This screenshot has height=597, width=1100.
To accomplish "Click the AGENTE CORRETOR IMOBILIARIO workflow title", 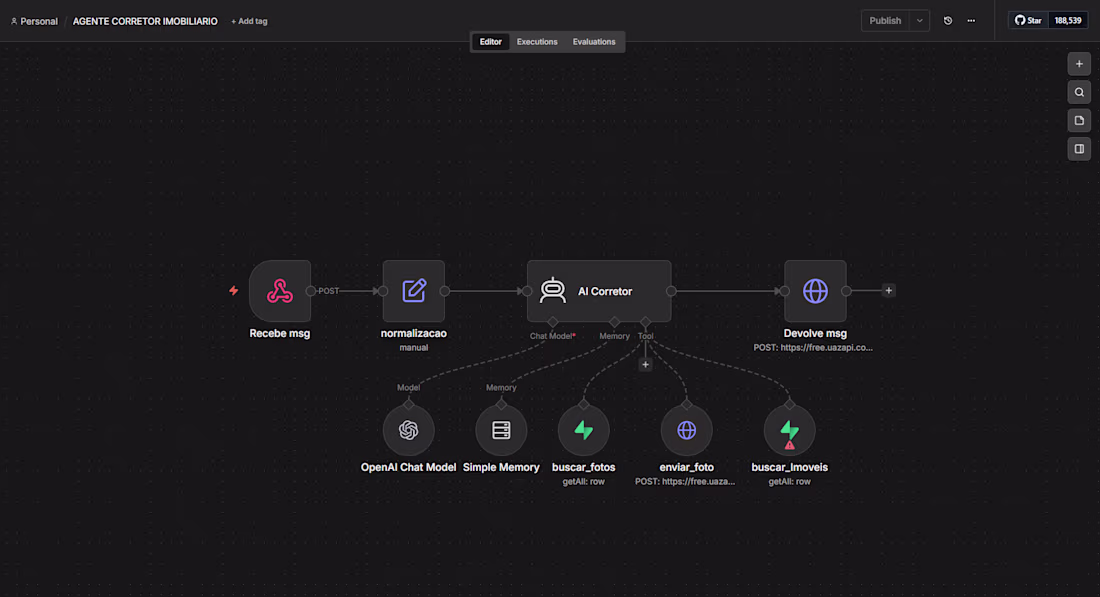I will (145, 21).
